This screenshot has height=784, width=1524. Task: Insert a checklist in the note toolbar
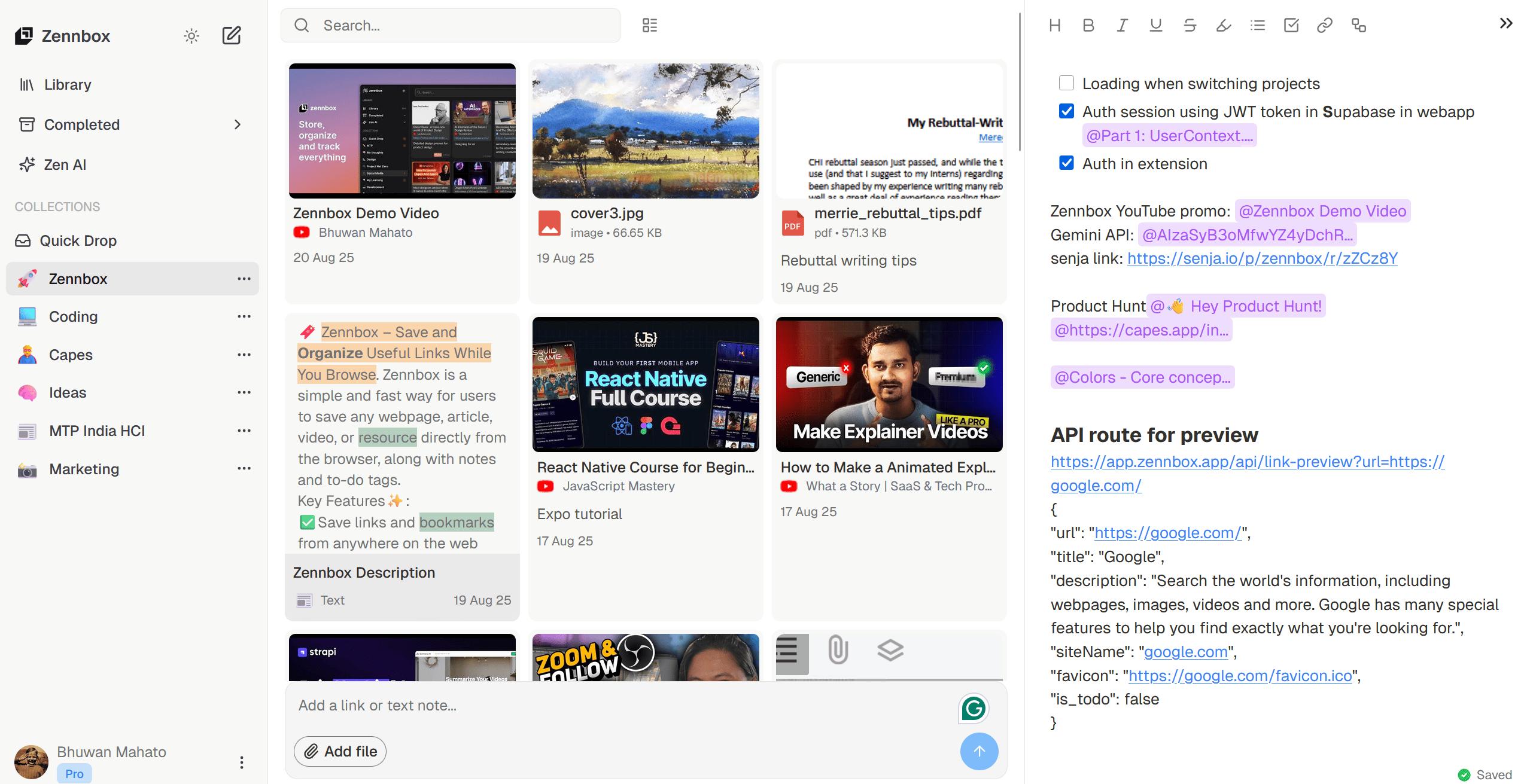1291,25
